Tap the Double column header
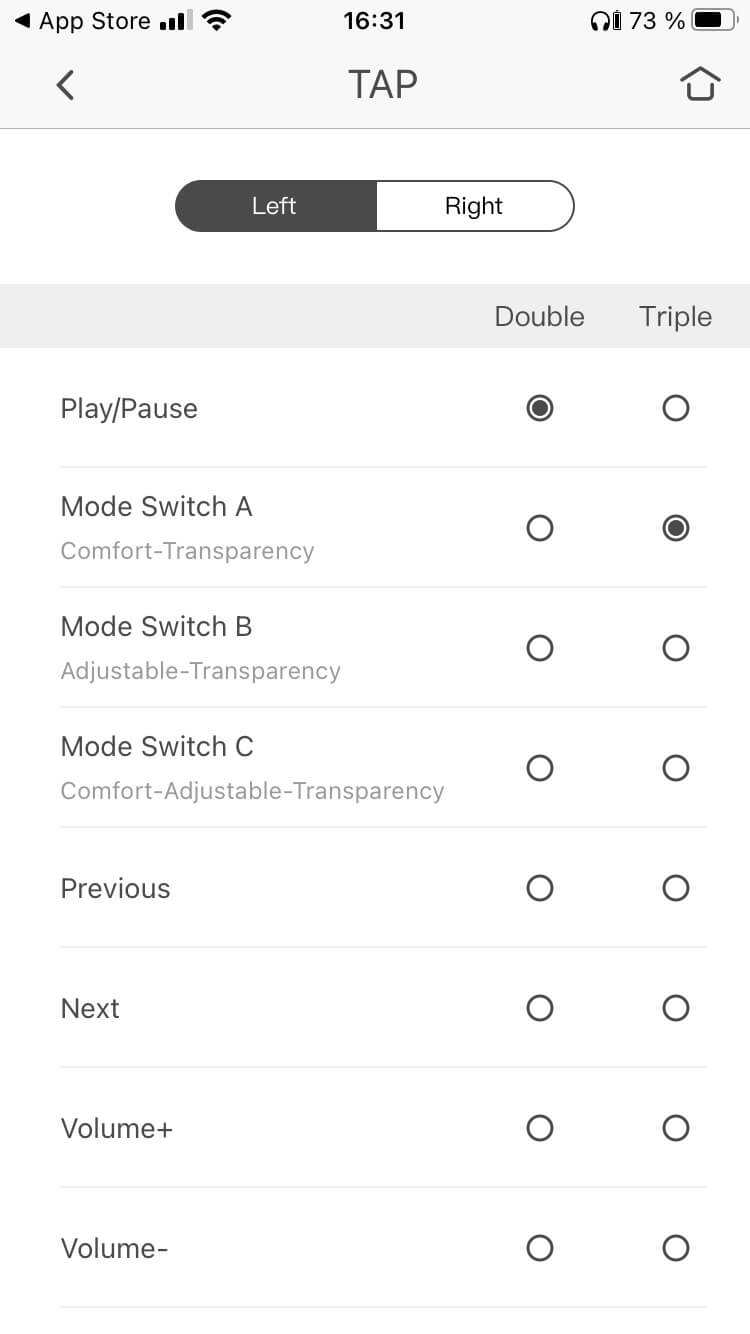The width and height of the screenshot is (750, 1334). (x=540, y=317)
